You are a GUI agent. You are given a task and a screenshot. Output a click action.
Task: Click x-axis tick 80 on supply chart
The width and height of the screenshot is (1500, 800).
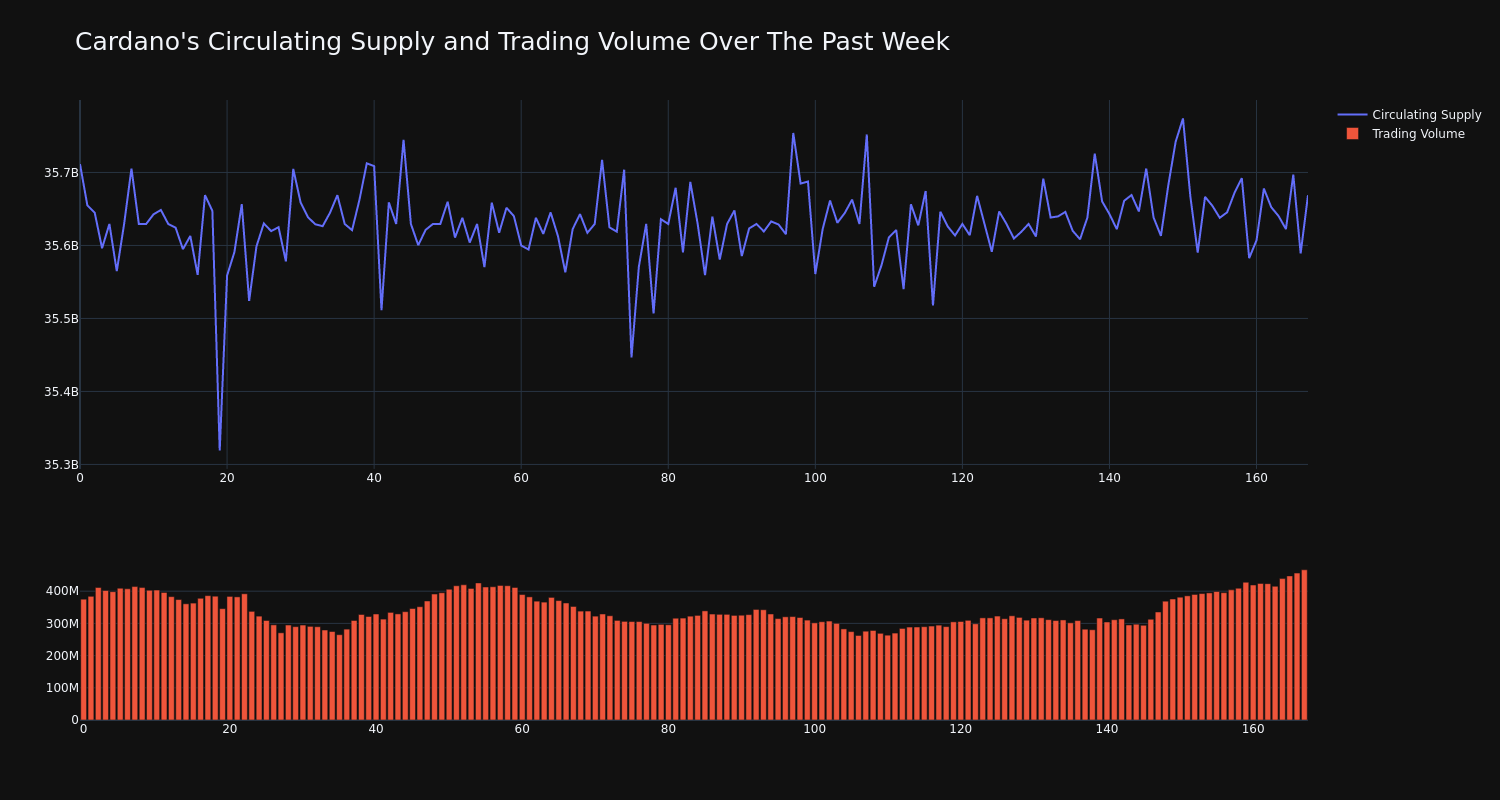tap(668, 478)
